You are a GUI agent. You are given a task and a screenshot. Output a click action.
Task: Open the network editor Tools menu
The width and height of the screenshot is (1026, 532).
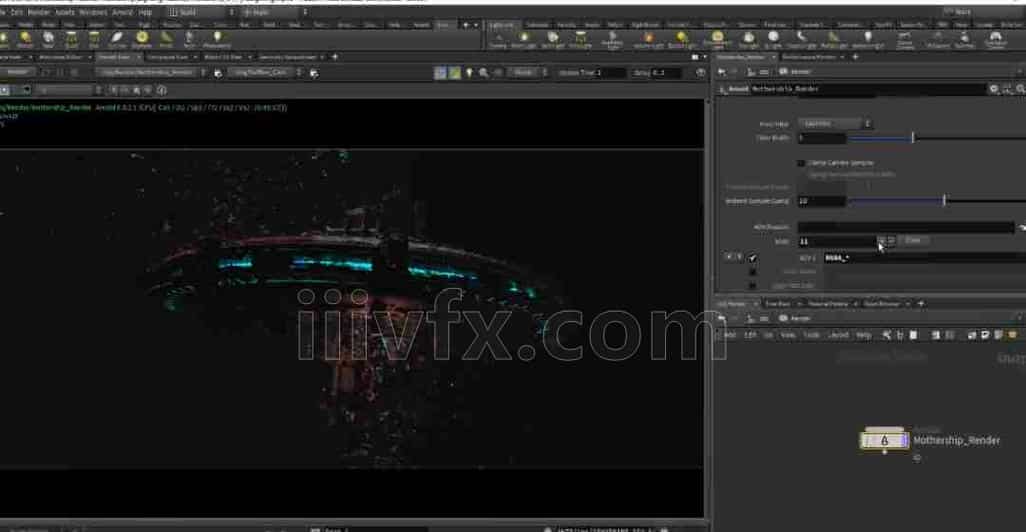click(811, 335)
